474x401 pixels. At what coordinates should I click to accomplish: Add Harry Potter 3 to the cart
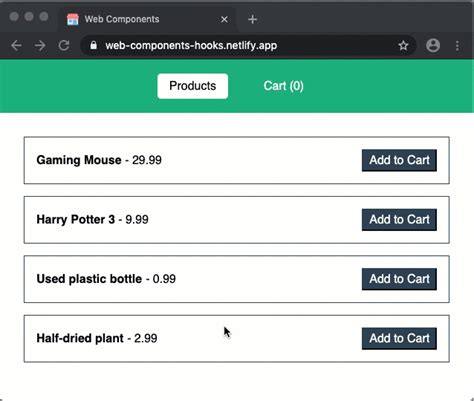pyautogui.click(x=399, y=219)
